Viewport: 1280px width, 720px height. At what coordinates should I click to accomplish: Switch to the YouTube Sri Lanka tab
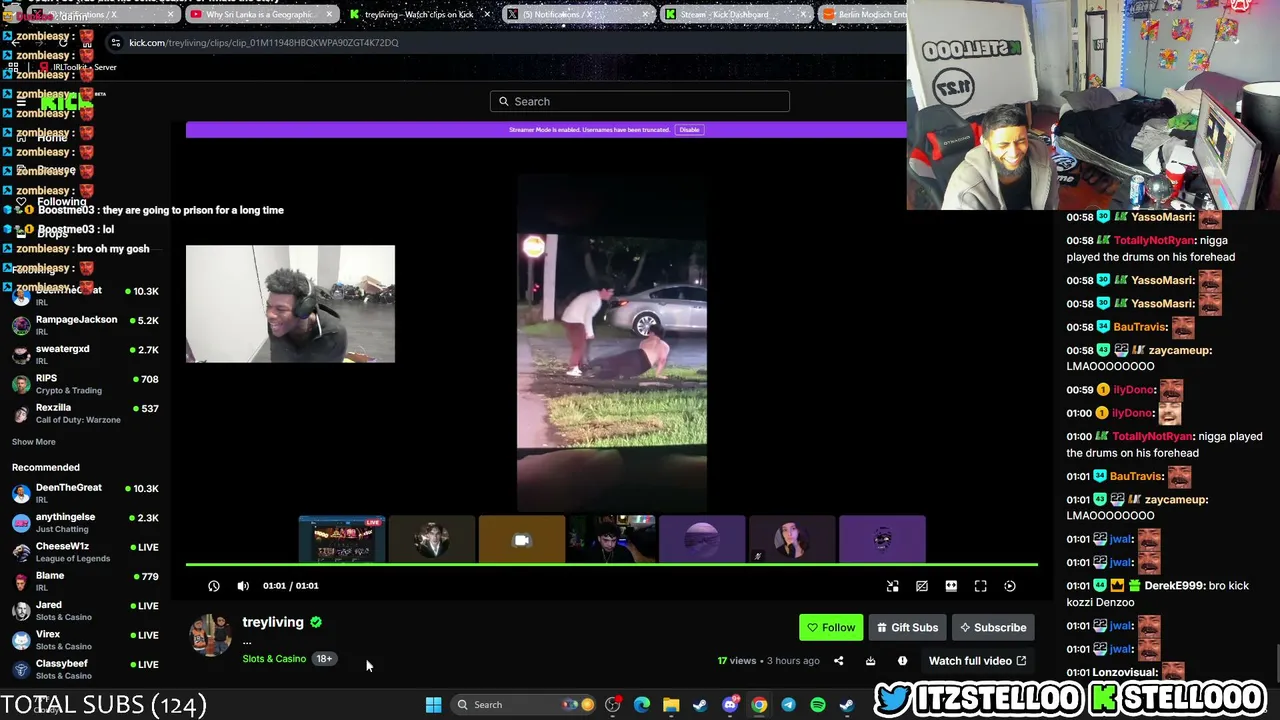260,15
